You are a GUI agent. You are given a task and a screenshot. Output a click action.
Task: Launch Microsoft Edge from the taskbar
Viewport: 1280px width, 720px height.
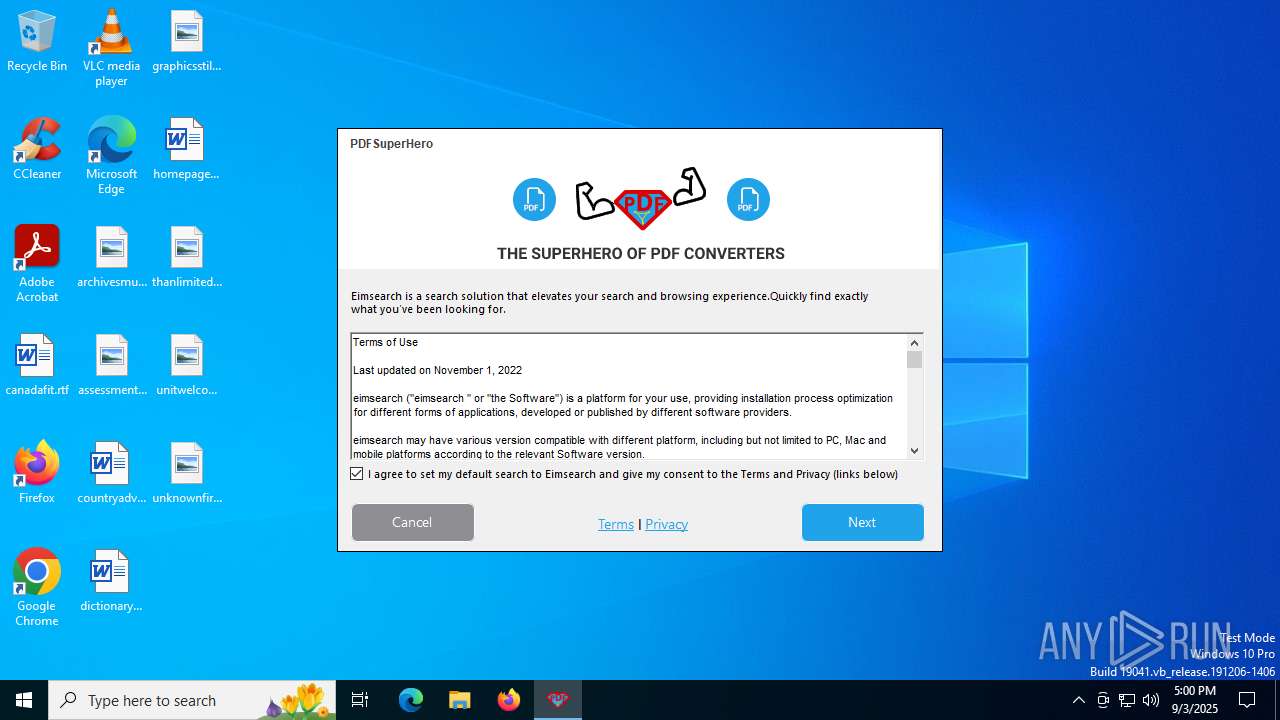coord(411,700)
